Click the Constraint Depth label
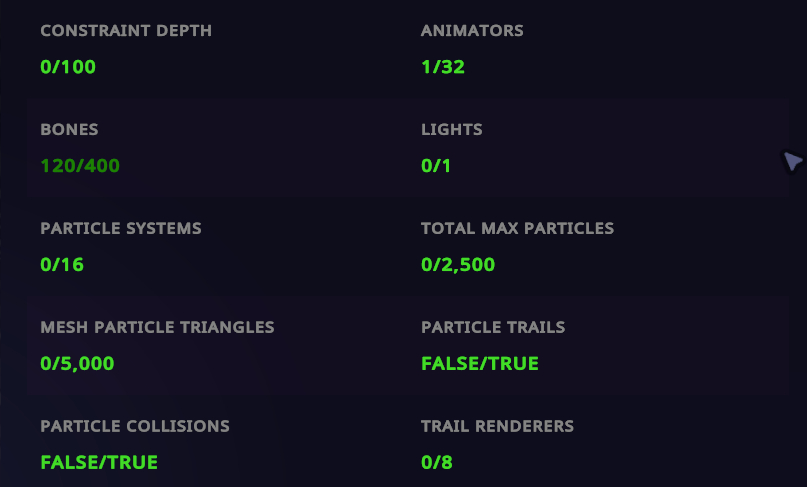 click(126, 31)
